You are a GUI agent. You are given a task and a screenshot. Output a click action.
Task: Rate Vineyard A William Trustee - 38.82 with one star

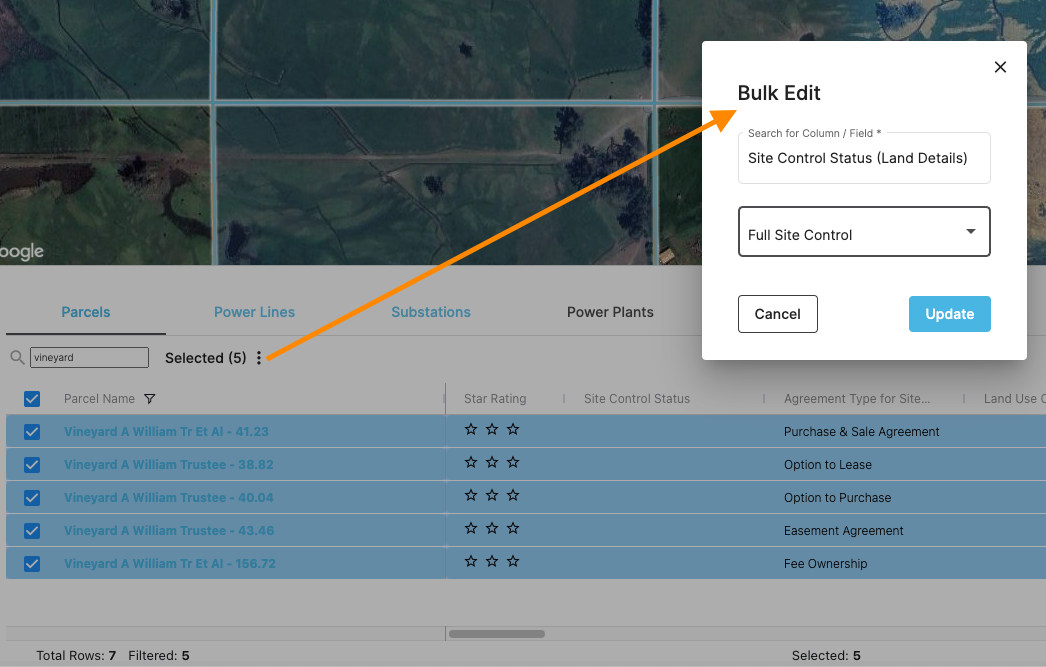click(471, 462)
